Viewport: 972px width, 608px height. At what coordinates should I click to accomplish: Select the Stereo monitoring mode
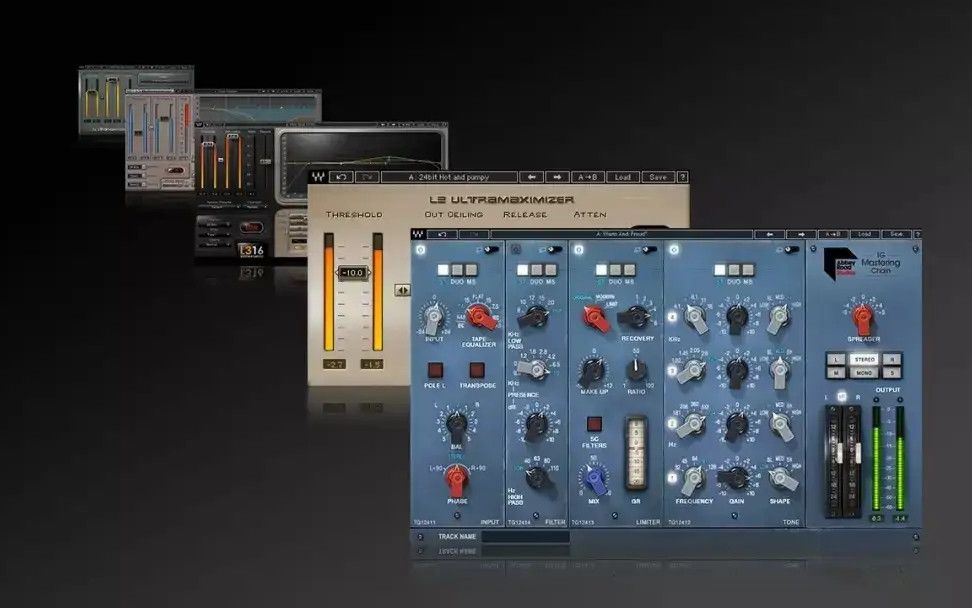click(863, 358)
